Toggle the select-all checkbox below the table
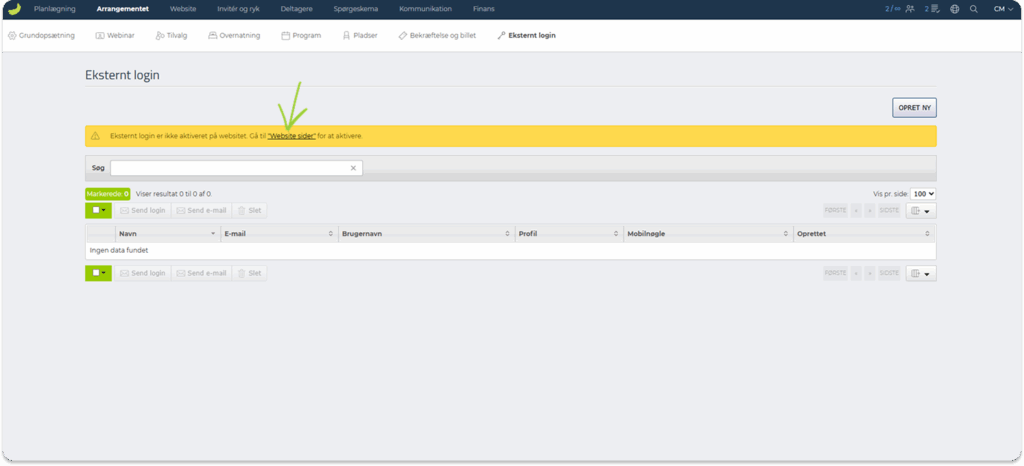 (96, 273)
